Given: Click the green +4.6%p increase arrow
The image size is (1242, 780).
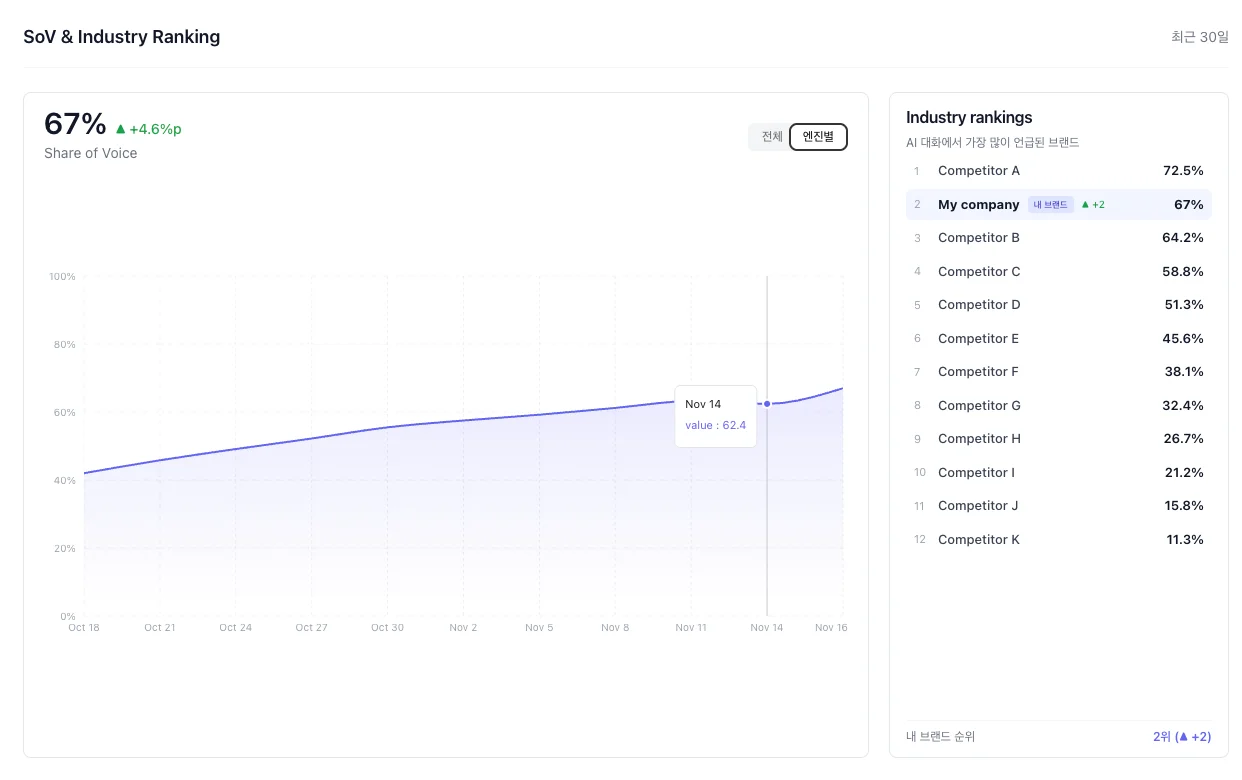Looking at the screenshot, I should pyautogui.click(x=121, y=129).
